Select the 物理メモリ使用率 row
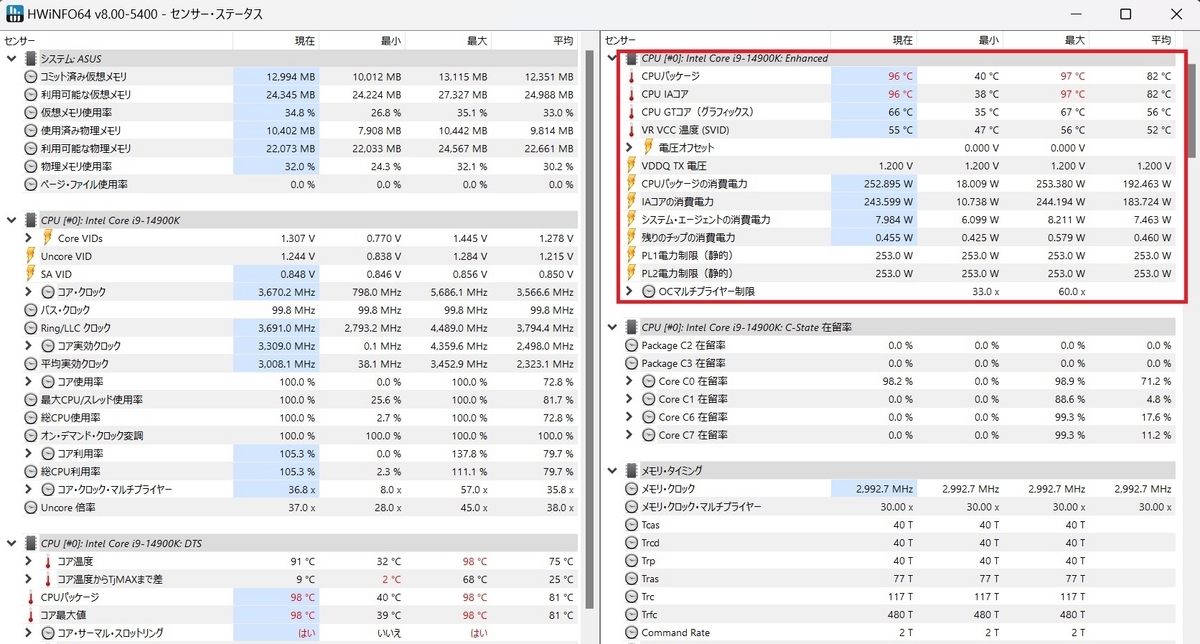This screenshot has width=1200, height=644. click(290, 167)
